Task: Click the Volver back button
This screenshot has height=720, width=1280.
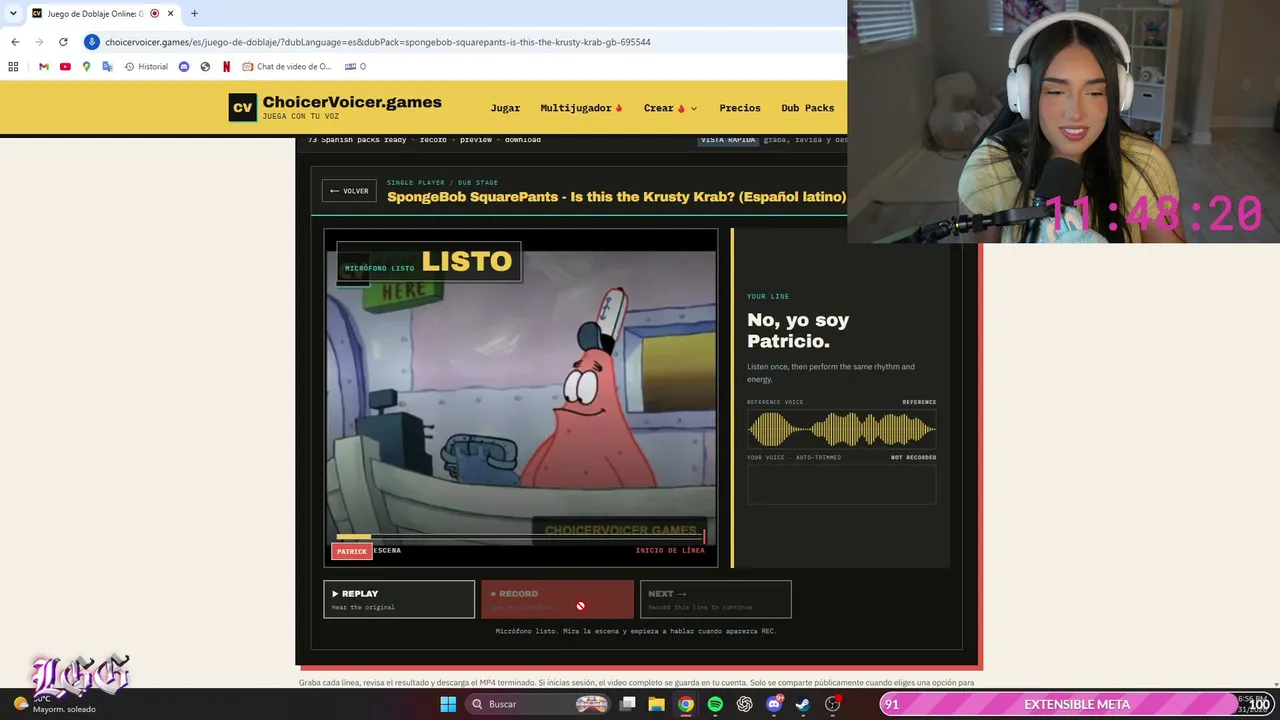Action: coord(349,191)
